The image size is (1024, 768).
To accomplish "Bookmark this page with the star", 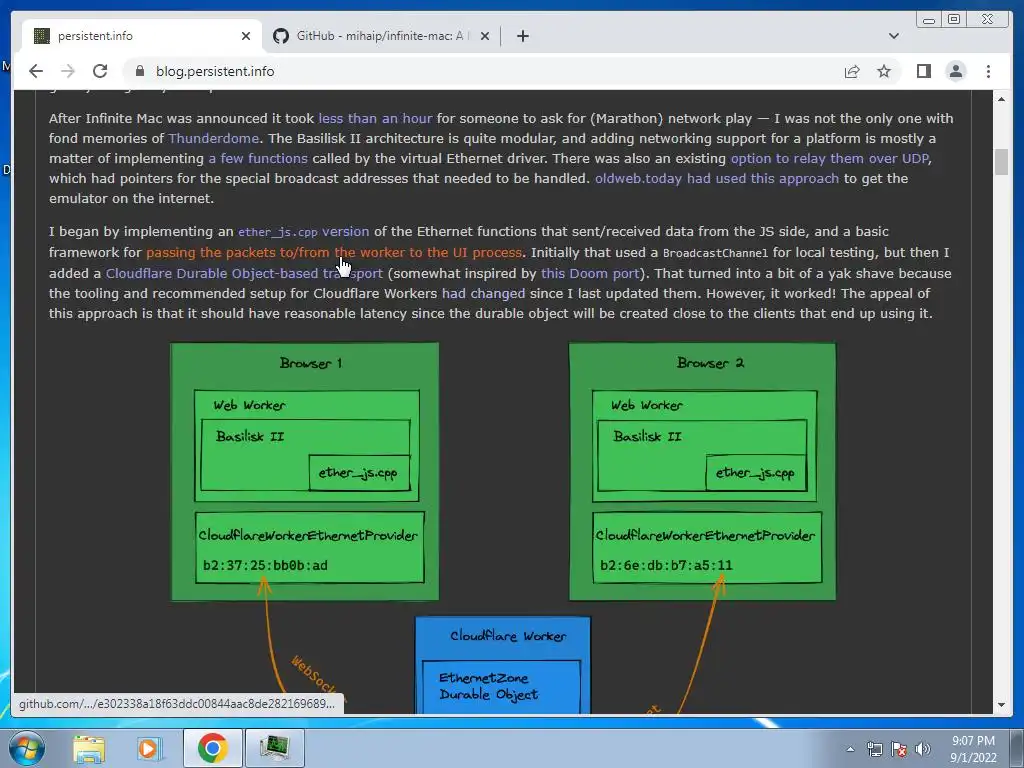I will coord(884,71).
